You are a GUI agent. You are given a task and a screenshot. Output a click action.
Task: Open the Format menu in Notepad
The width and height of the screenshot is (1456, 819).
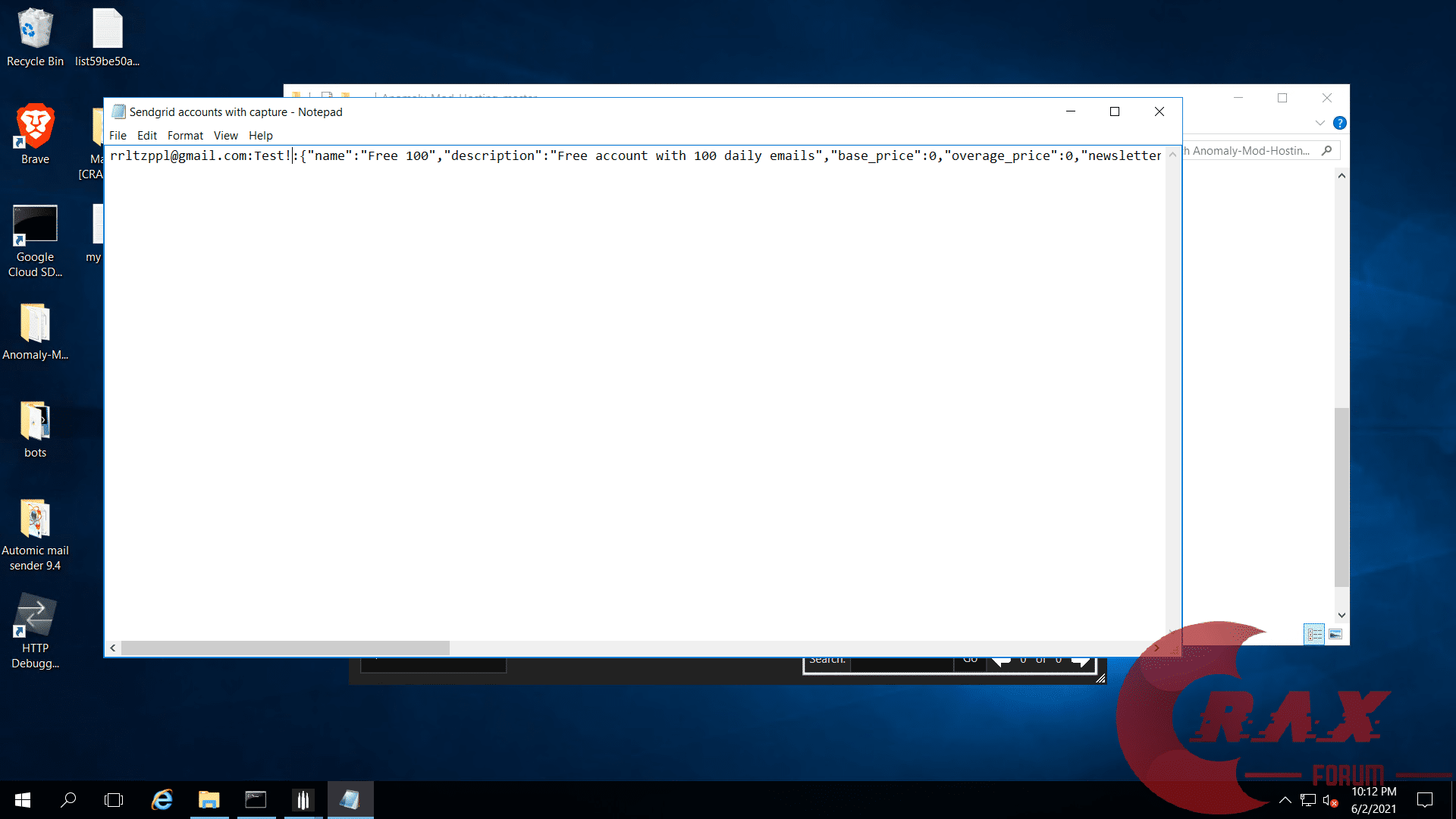185,136
